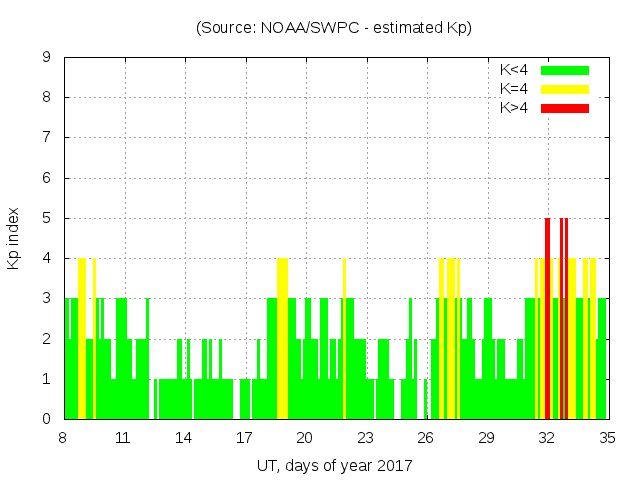
Task: Click the x-axis tick label 8
Action: tap(63, 438)
